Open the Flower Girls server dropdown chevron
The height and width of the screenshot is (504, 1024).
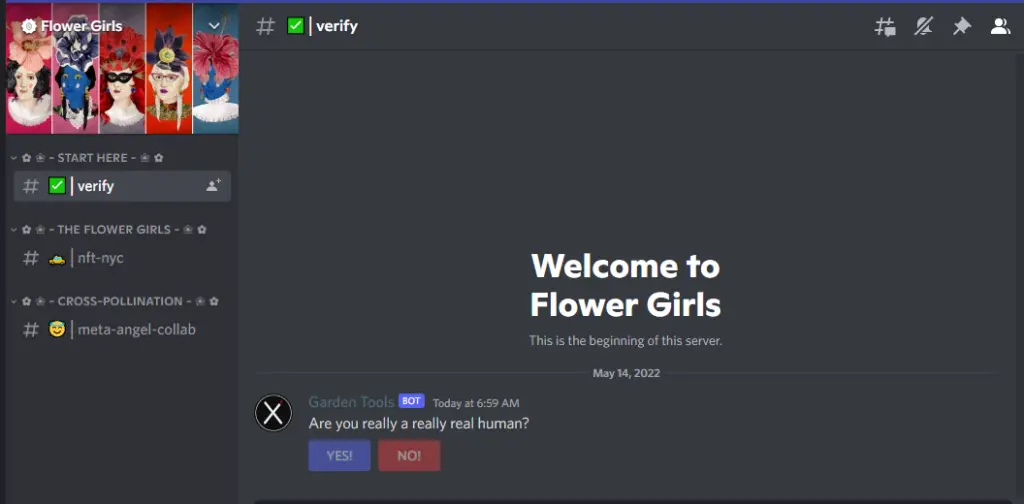[x=214, y=26]
